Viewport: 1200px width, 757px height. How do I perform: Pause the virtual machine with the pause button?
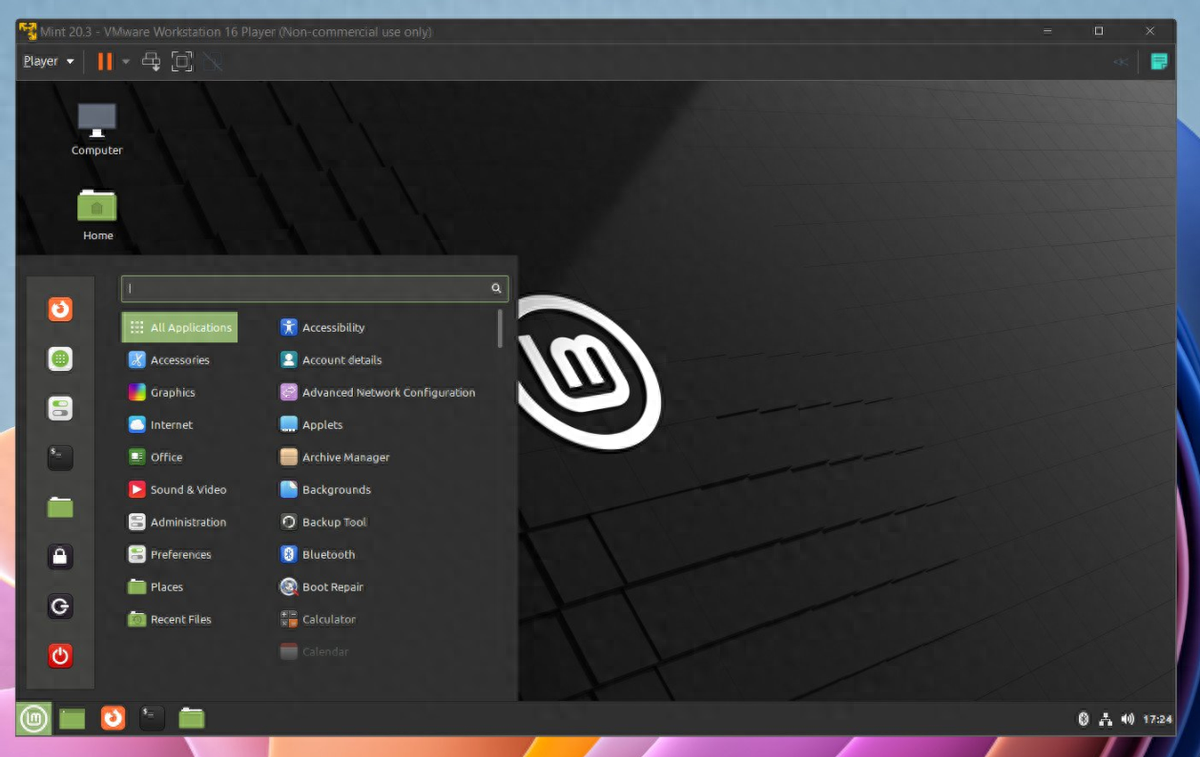pos(104,62)
